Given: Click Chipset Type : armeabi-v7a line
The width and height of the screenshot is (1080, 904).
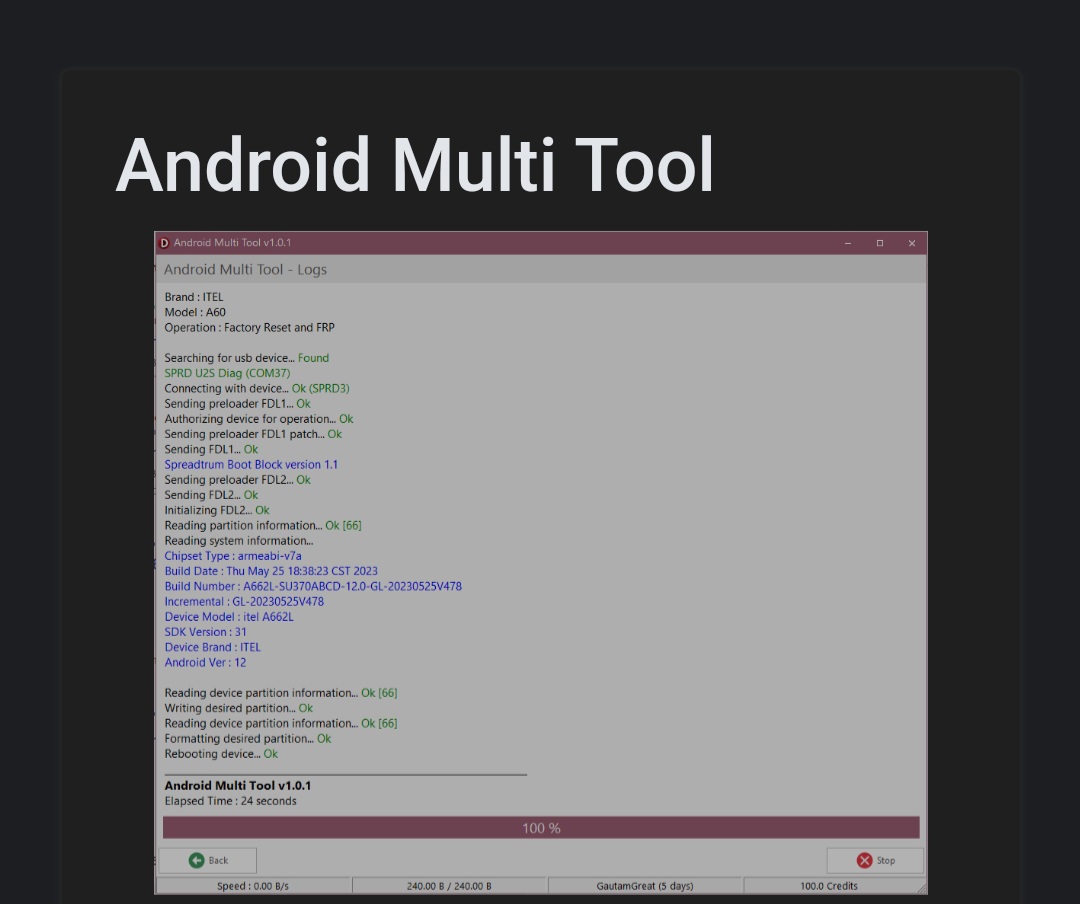Looking at the screenshot, I should (233, 555).
